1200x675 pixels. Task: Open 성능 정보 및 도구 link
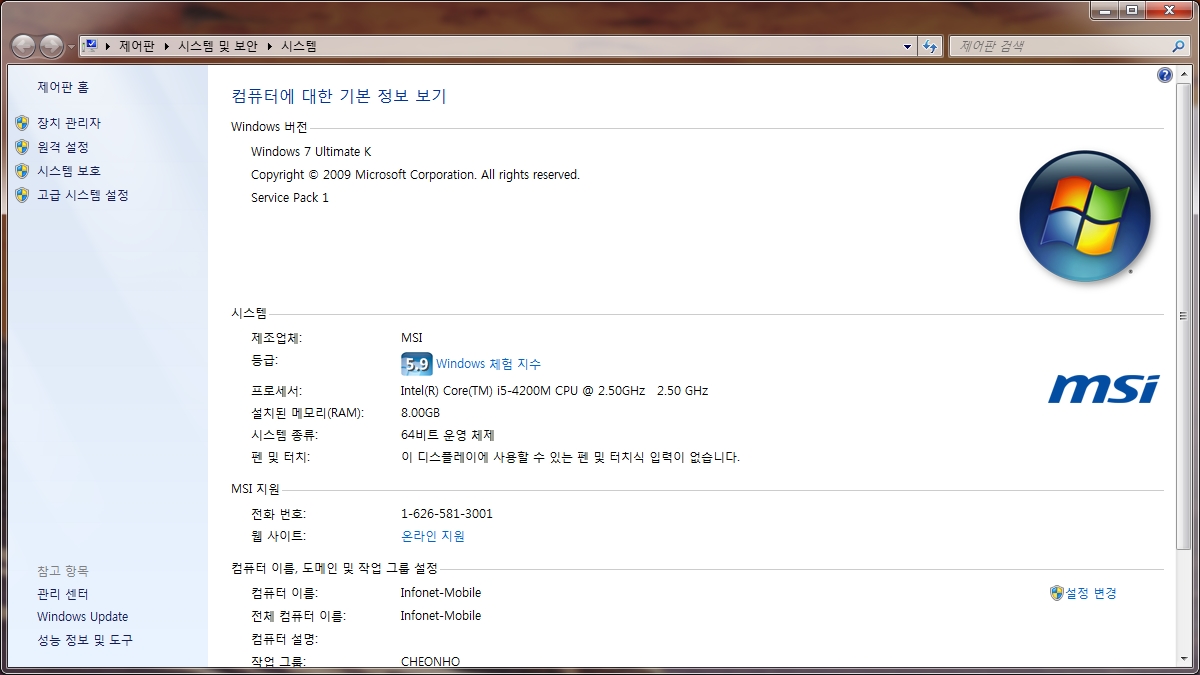point(85,640)
